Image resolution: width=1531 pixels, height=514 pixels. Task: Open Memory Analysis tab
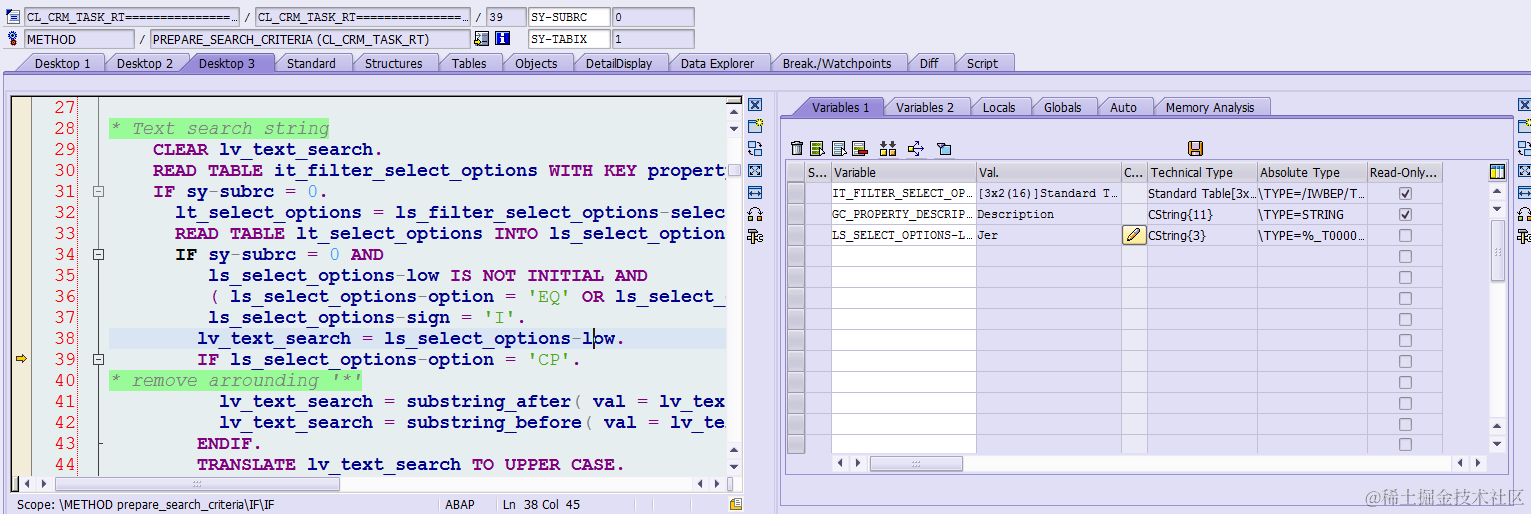pos(1210,107)
